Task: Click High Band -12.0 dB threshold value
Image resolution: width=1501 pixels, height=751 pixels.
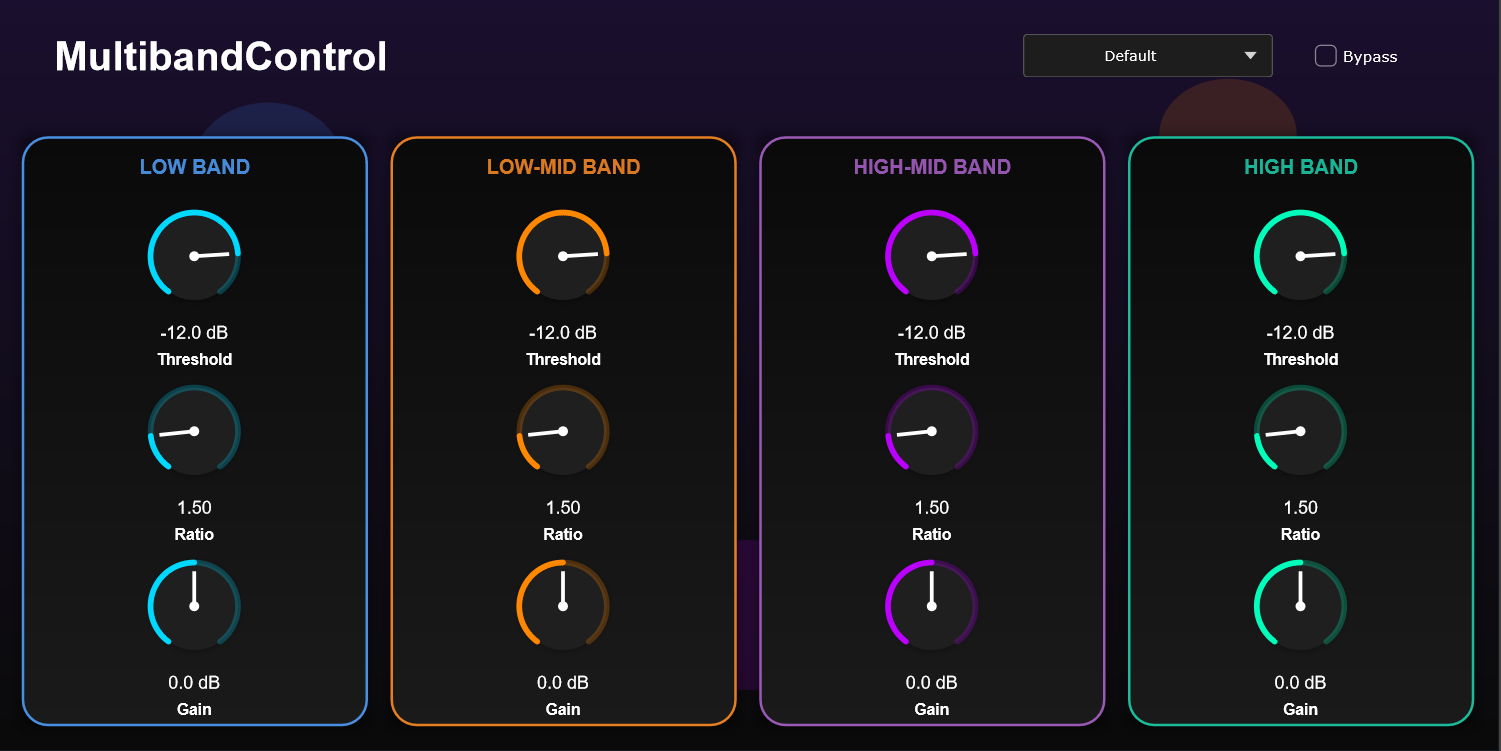Action: pos(1300,332)
